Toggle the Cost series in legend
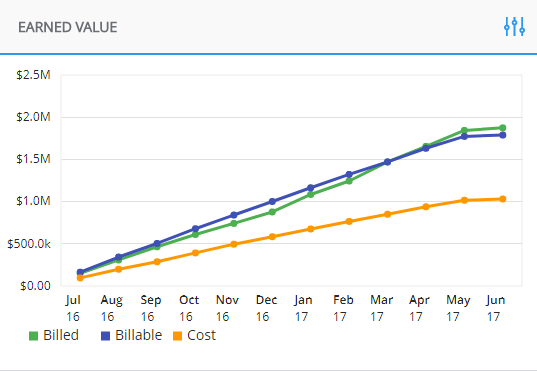 (194, 335)
